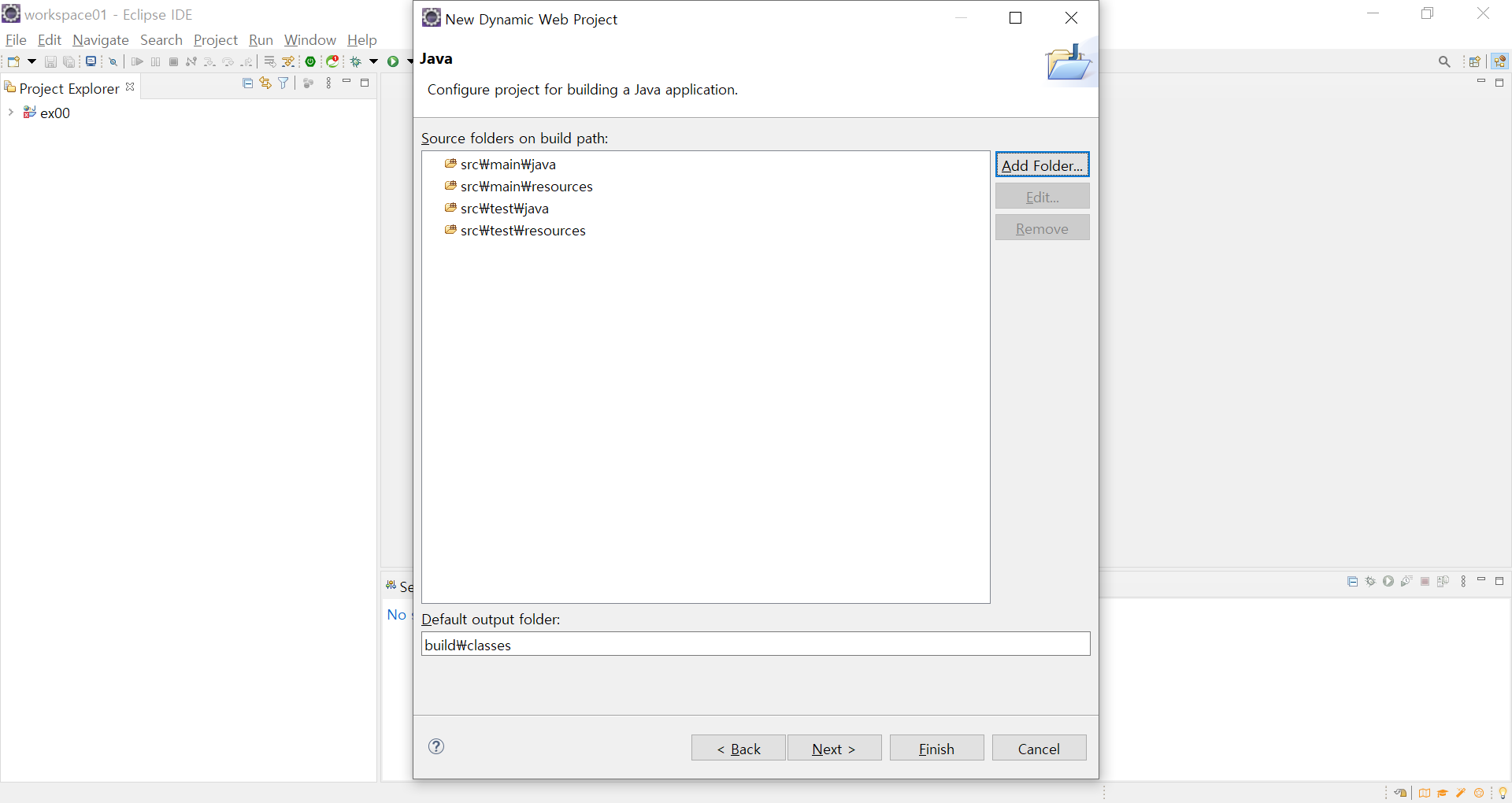
Task: Click the Resume debug icon
Action: [x=137, y=61]
